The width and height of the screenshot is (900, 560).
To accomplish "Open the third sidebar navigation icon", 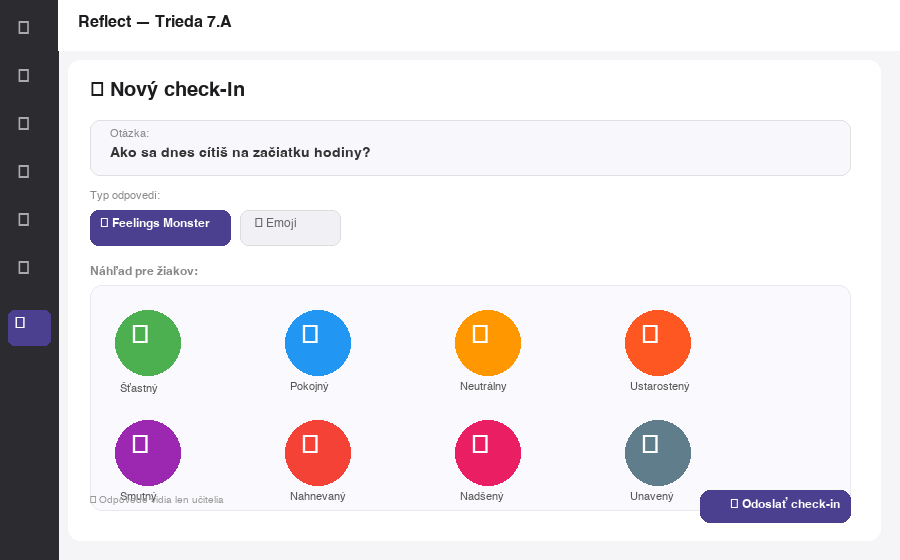I will point(24,123).
